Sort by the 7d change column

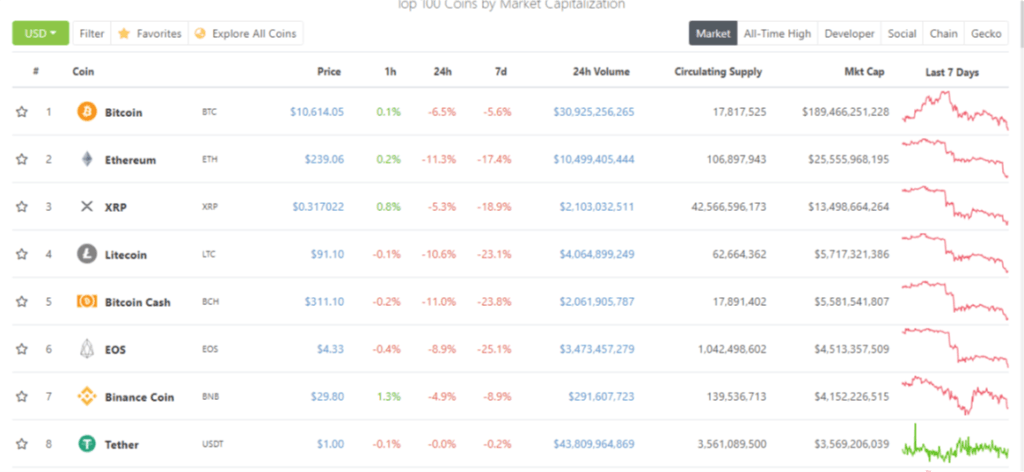(x=500, y=72)
